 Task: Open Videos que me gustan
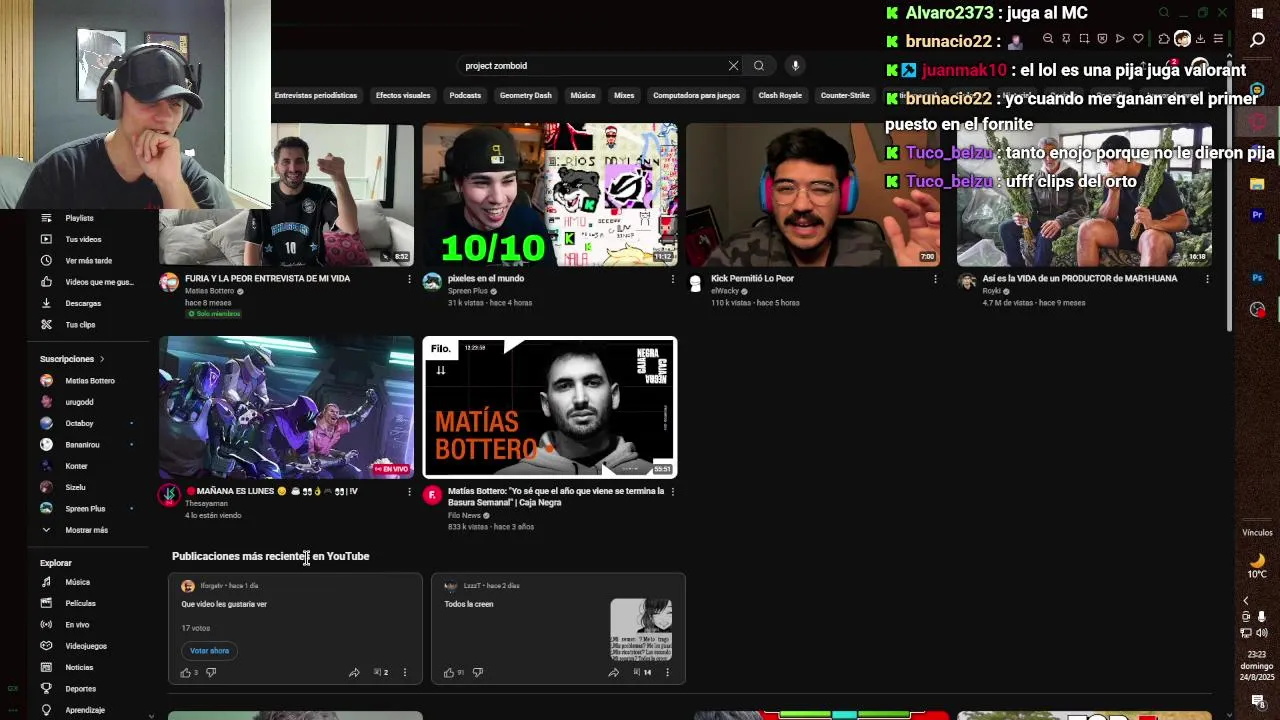(x=98, y=282)
